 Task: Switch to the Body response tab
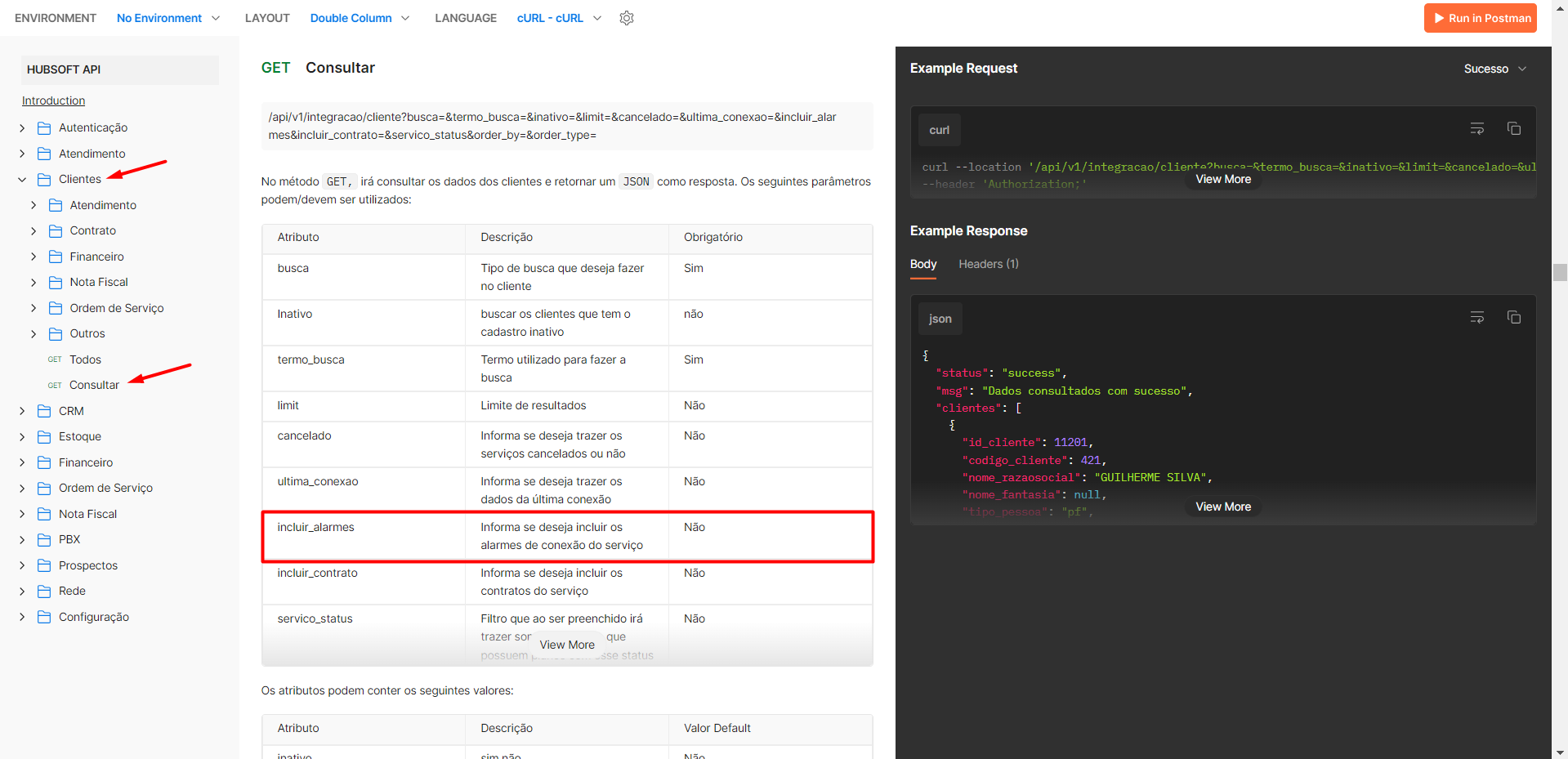[923, 264]
